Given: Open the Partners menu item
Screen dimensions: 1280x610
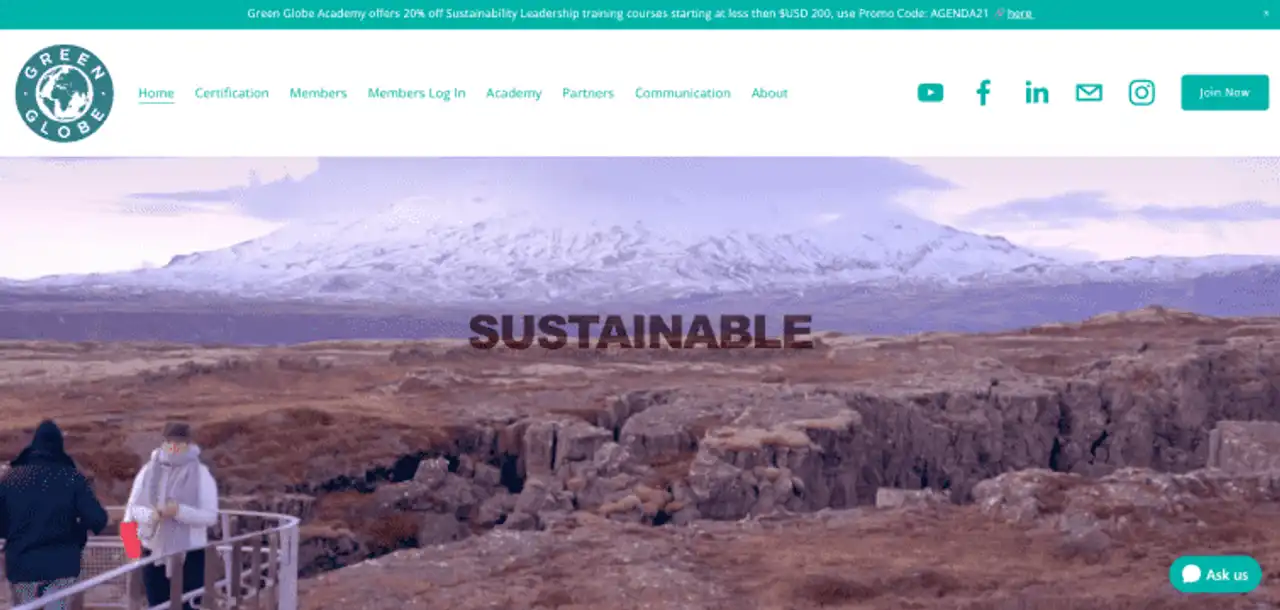Looking at the screenshot, I should tap(588, 93).
